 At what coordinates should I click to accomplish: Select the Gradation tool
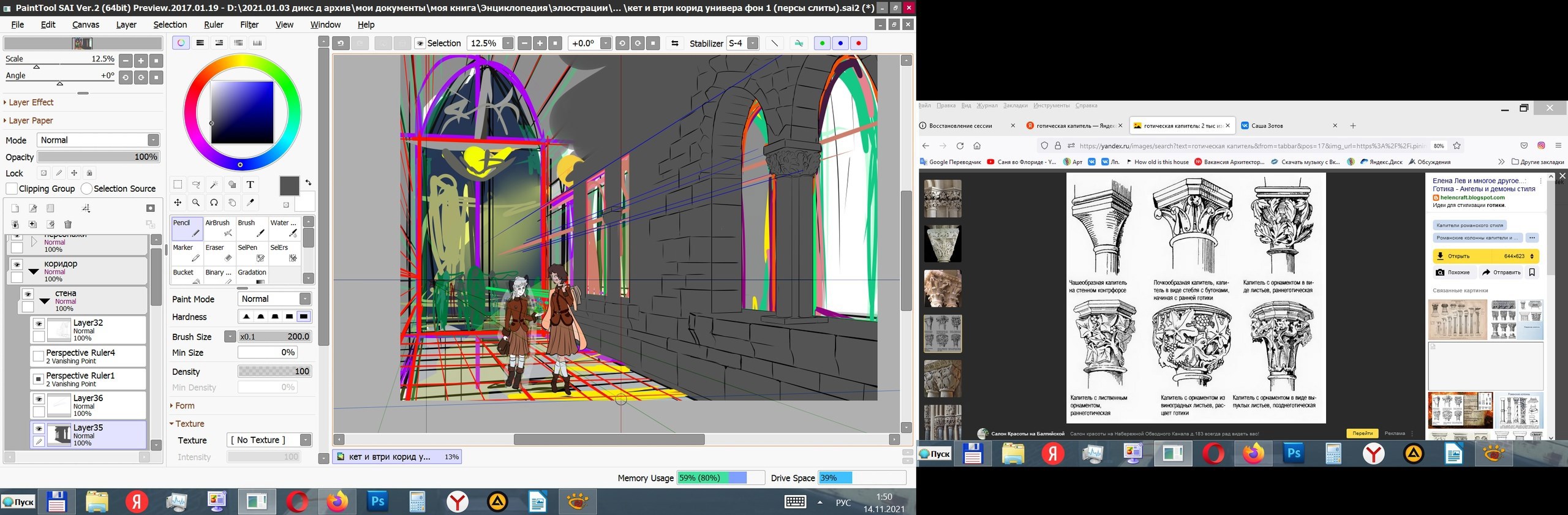tap(252, 276)
